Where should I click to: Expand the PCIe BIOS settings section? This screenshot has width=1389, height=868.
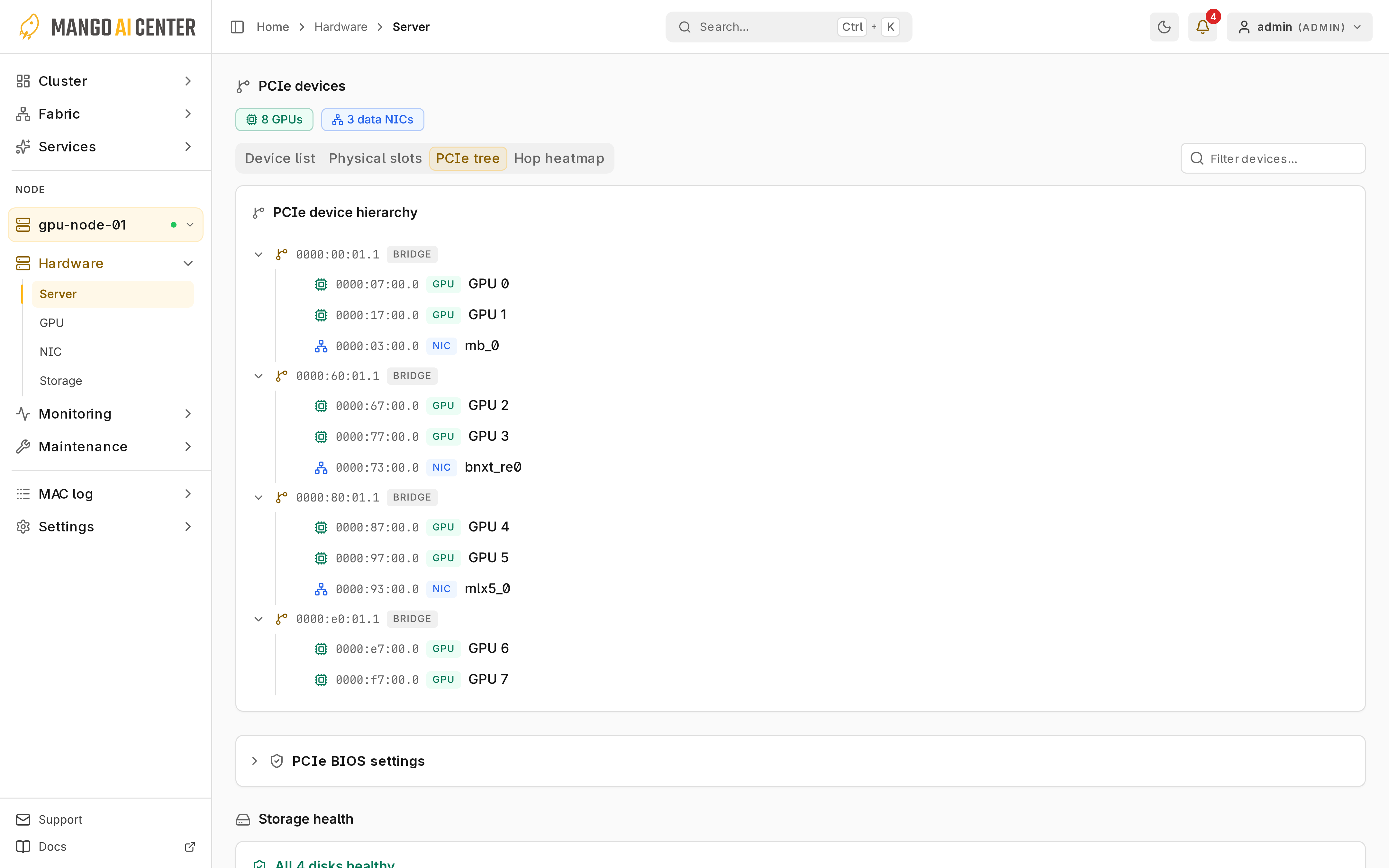[x=254, y=761]
